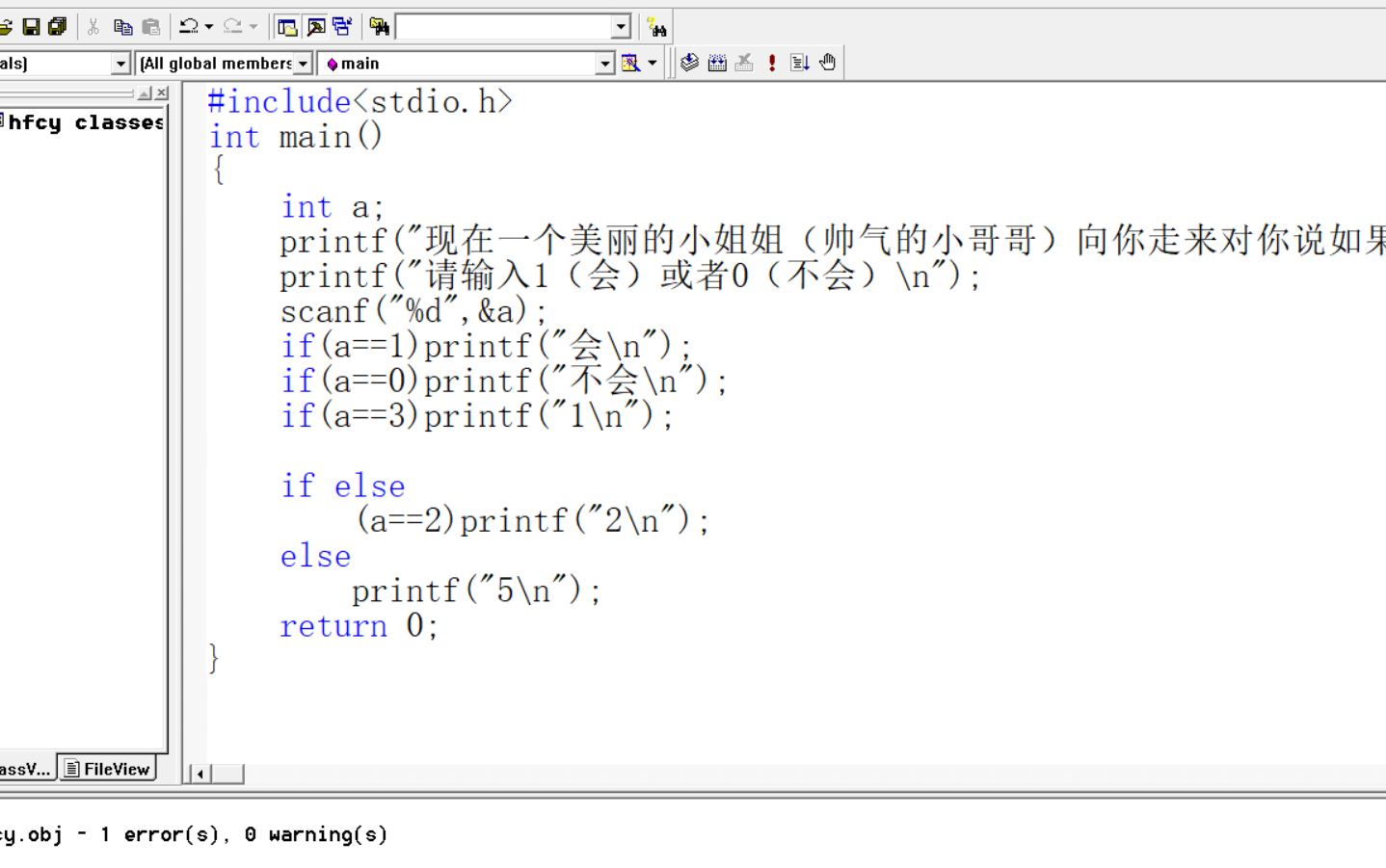Click the Save floppy disk icon
Image resolution: width=1386 pixels, height=868 pixels.
tap(31, 27)
